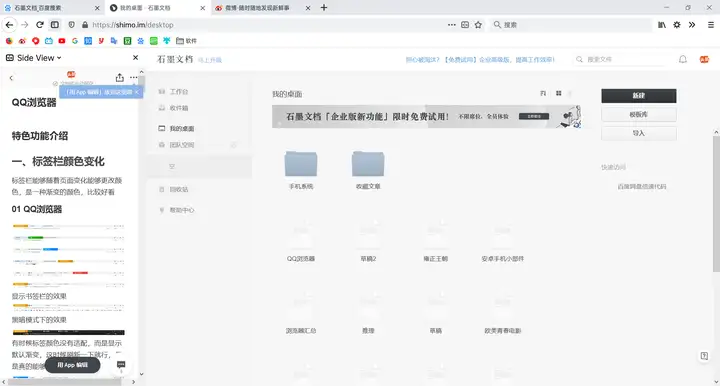The height and width of the screenshot is (386, 720).
Task: Click the help icon at bottom right
Action: pyautogui.click(x=704, y=356)
